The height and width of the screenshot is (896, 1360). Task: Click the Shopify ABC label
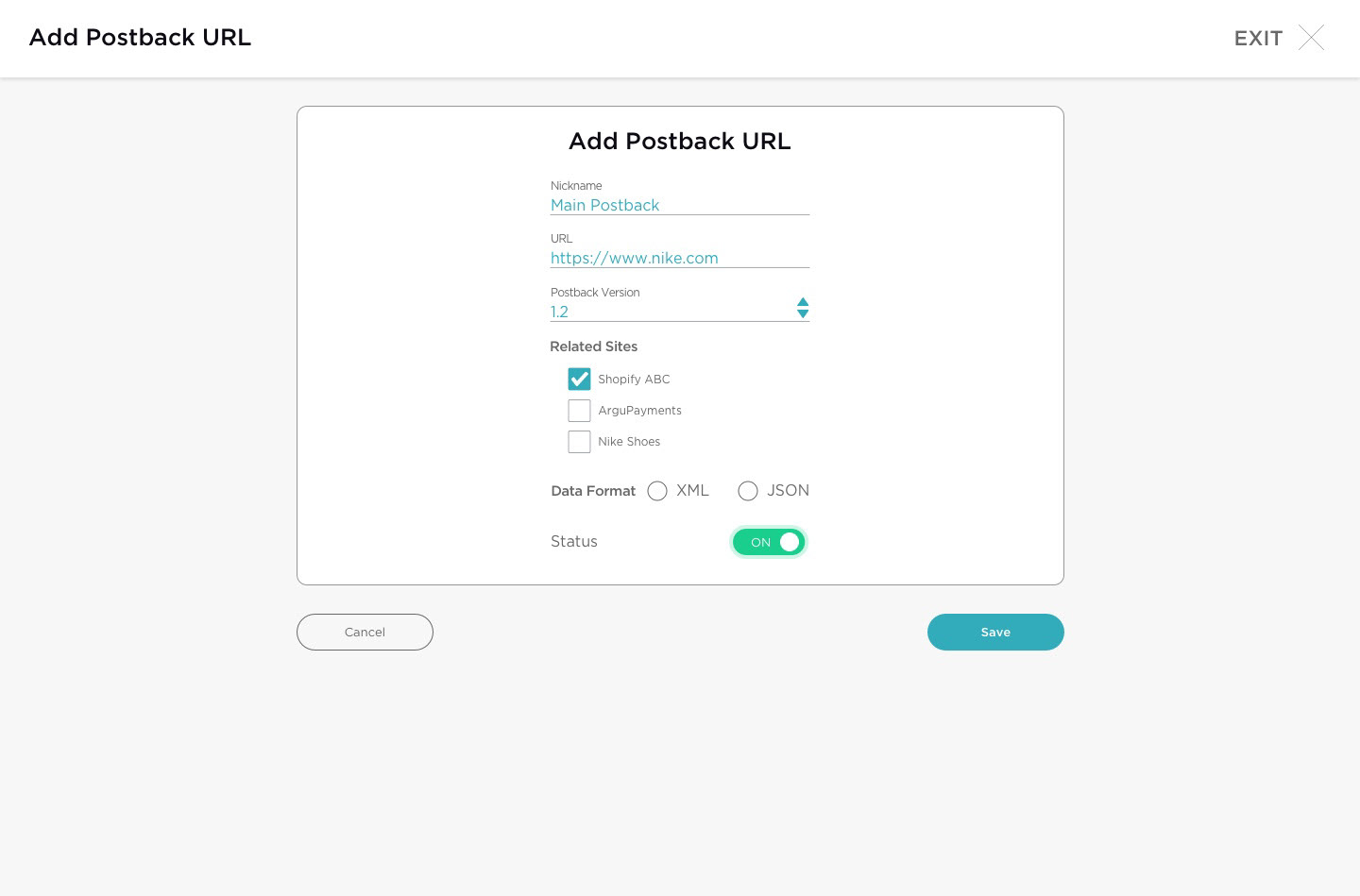click(634, 380)
